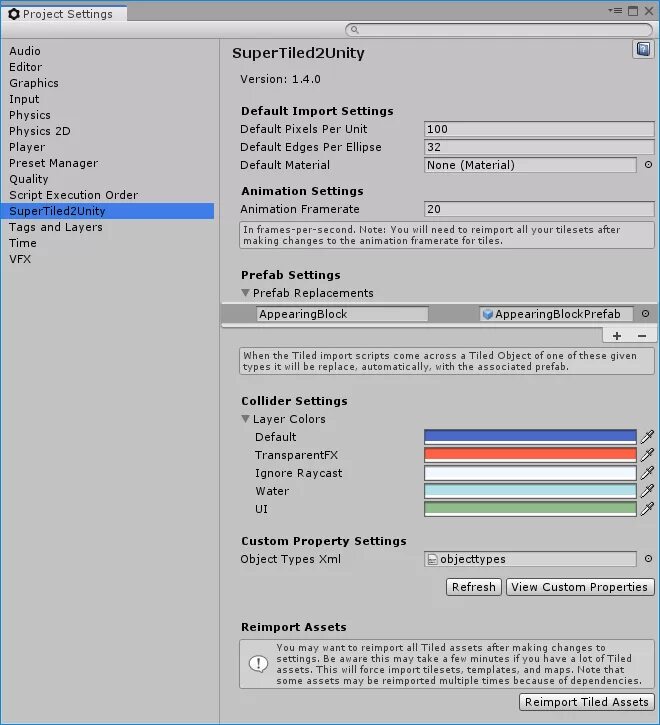Viewport: 660px width, 725px height.
Task: Click the Animation Framerate field
Action: (x=539, y=209)
